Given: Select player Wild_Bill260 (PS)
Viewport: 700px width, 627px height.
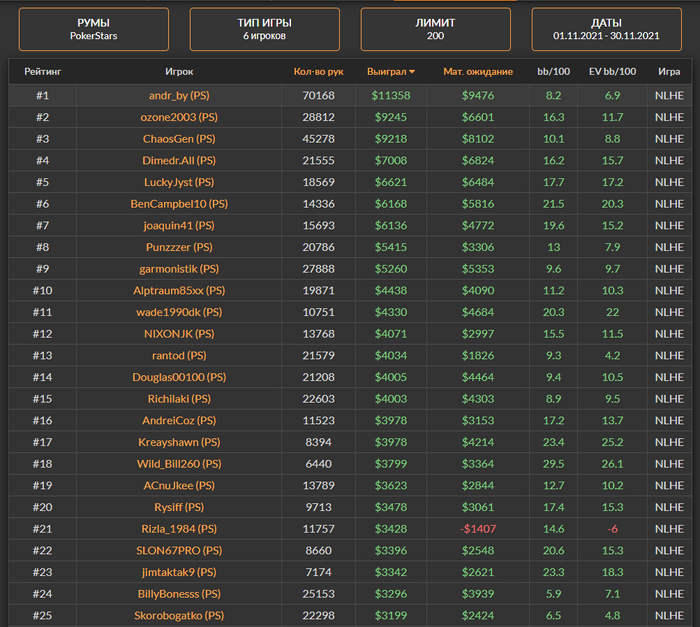Looking at the screenshot, I should (179, 464).
